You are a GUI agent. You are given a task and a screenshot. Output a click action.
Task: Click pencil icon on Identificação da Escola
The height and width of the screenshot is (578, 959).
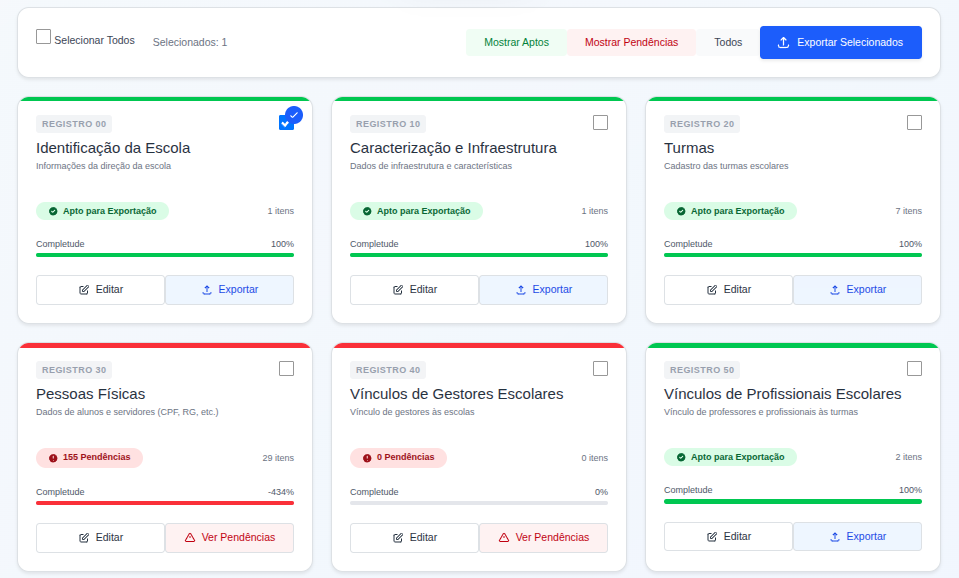(x=84, y=290)
